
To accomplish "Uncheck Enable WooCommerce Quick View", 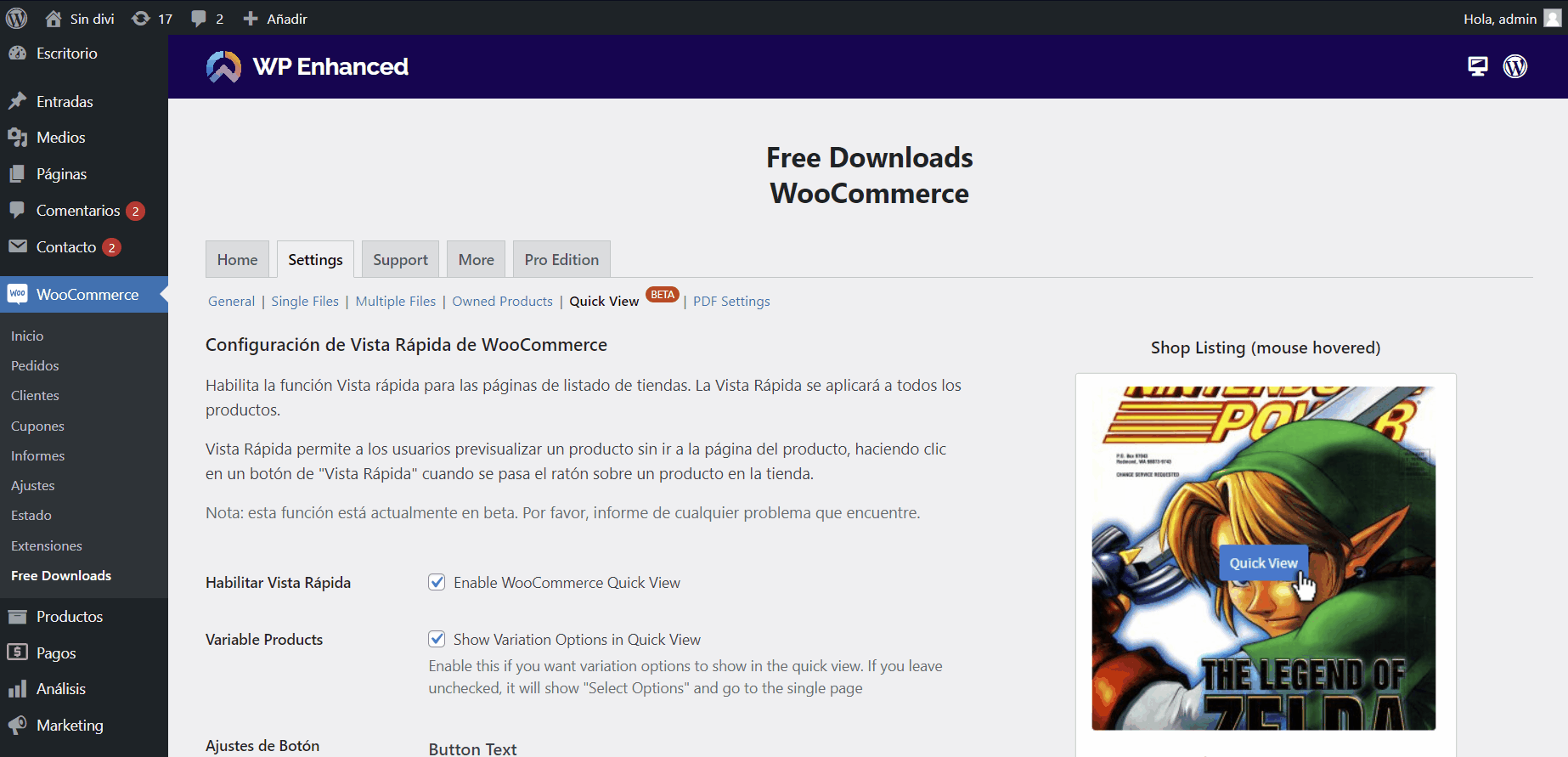I will coord(437,583).
